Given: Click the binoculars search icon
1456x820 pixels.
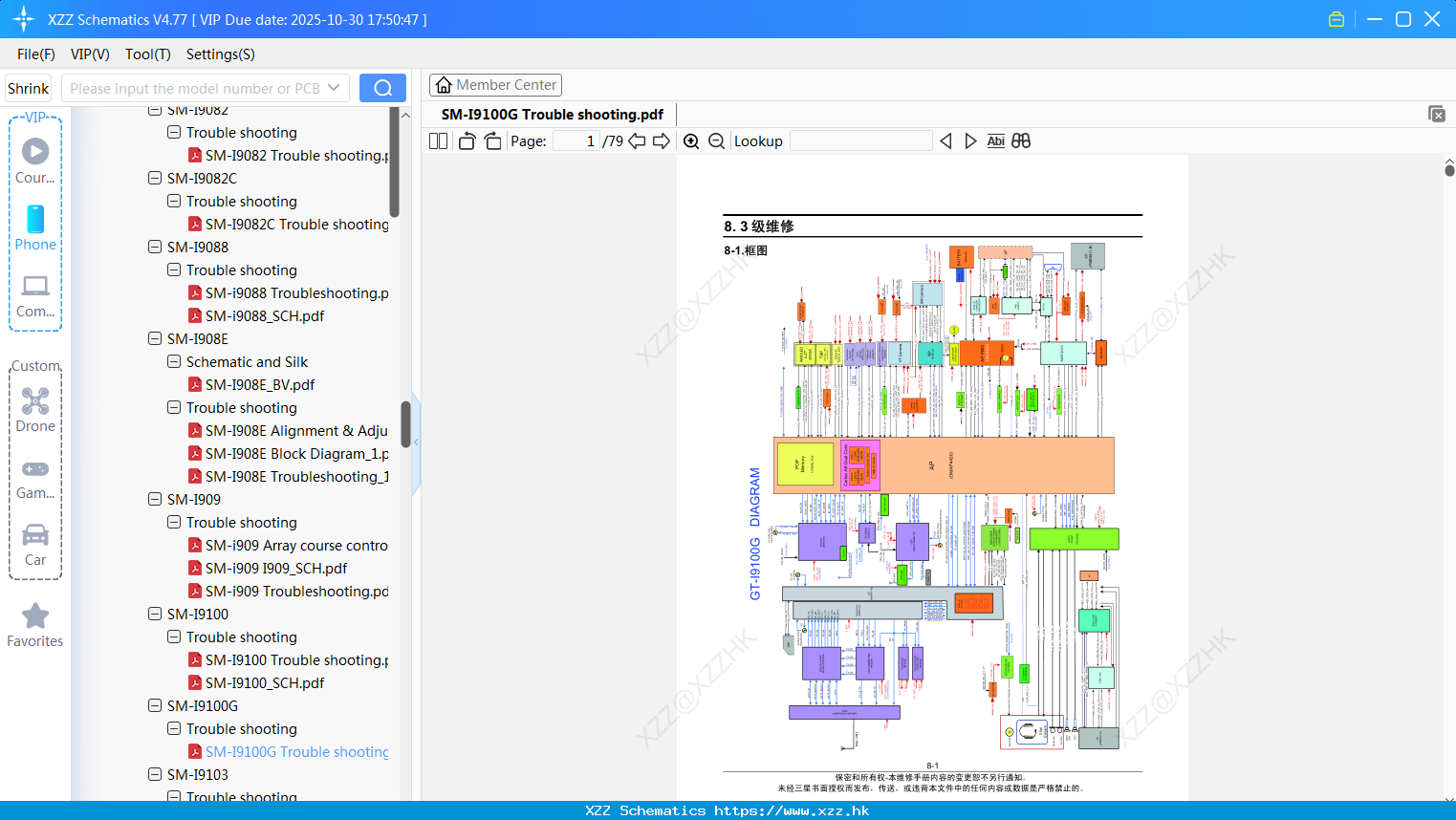Looking at the screenshot, I should click(x=1021, y=140).
